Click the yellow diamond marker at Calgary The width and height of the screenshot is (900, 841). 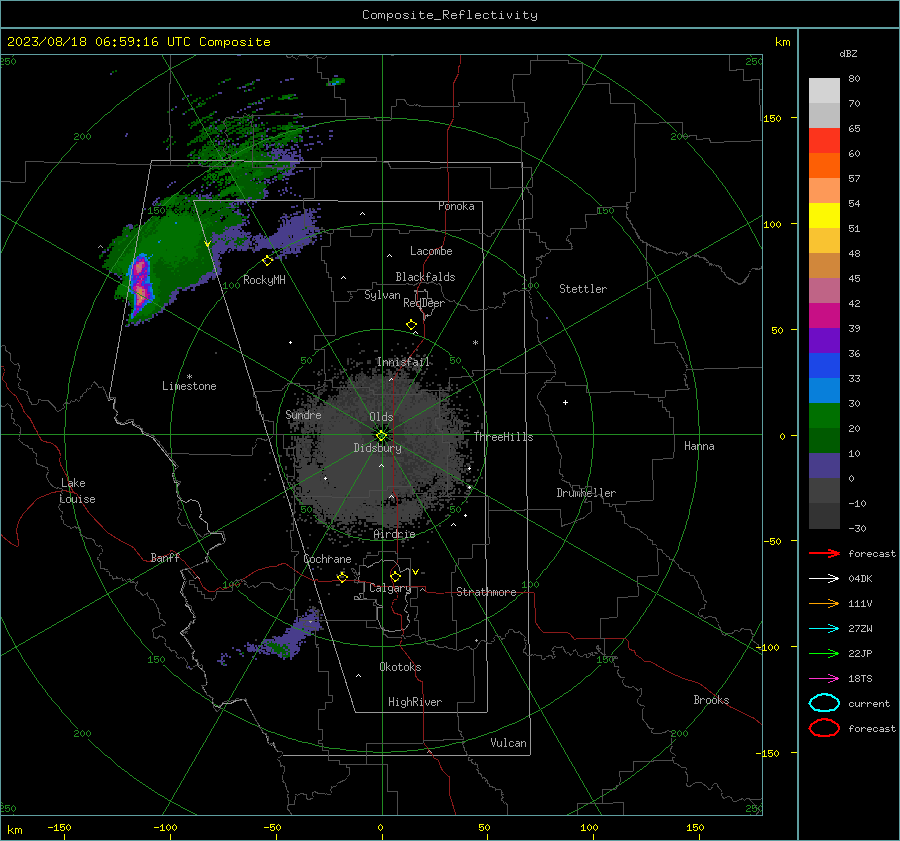click(395, 576)
